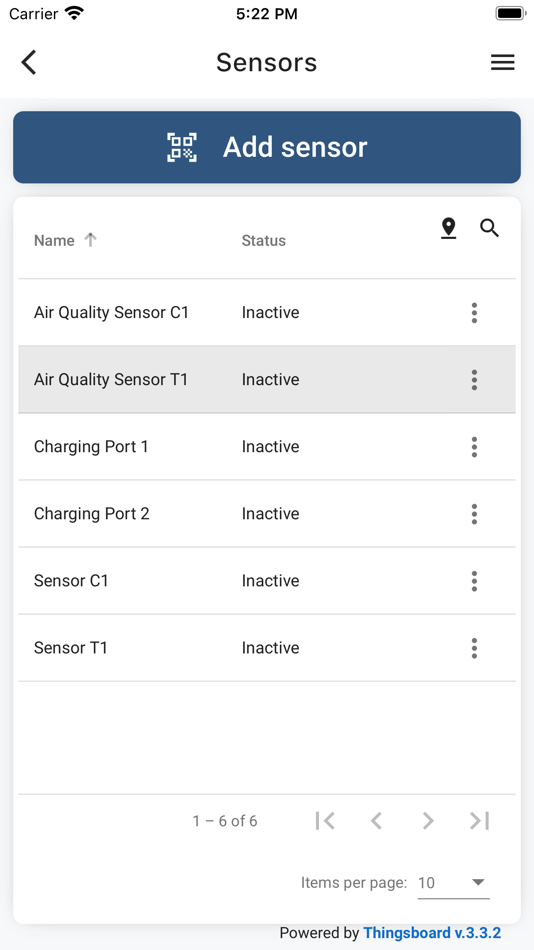Open the hamburger menu

pos(502,62)
